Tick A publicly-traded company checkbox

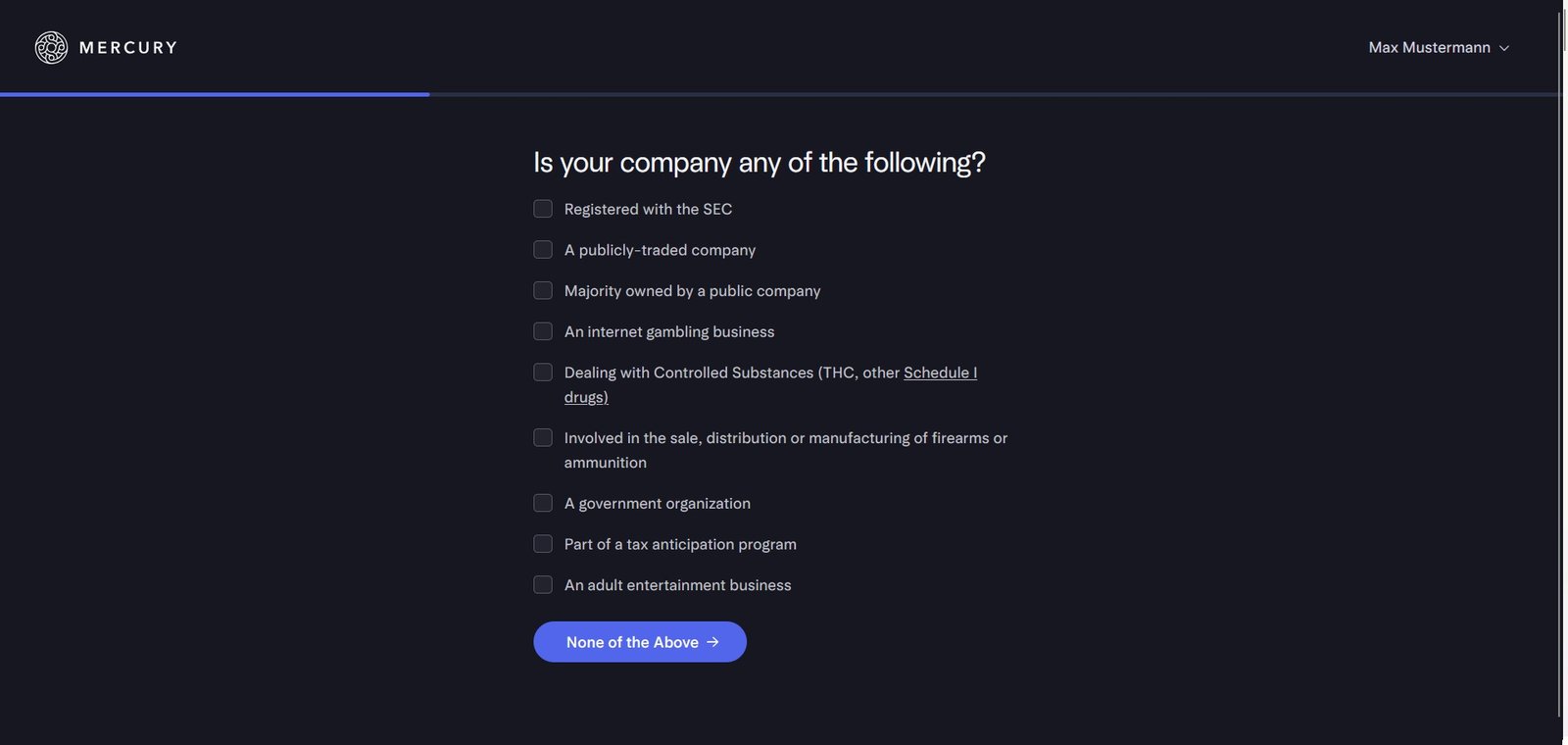point(543,250)
